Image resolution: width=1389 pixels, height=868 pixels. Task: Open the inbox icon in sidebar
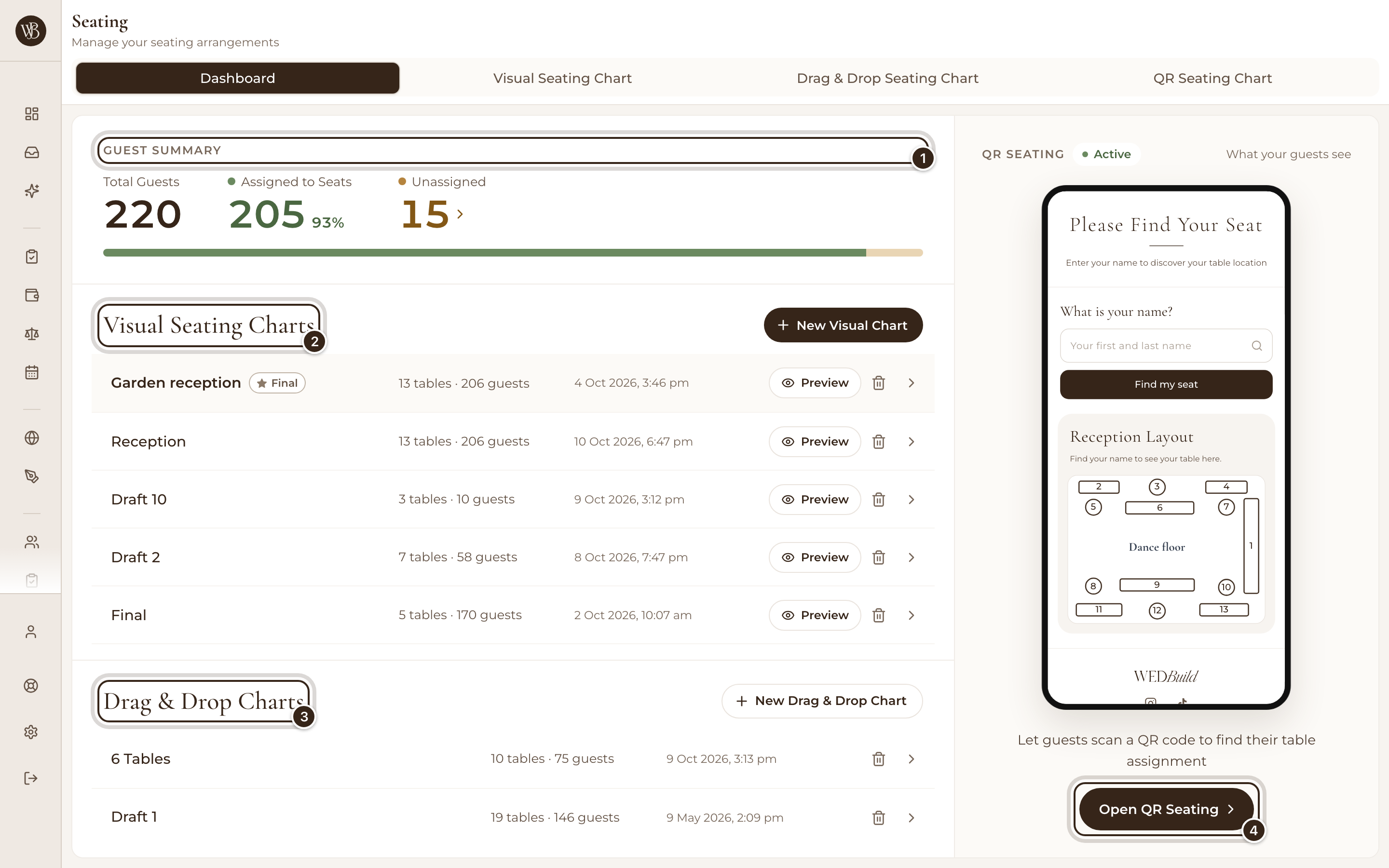31,152
